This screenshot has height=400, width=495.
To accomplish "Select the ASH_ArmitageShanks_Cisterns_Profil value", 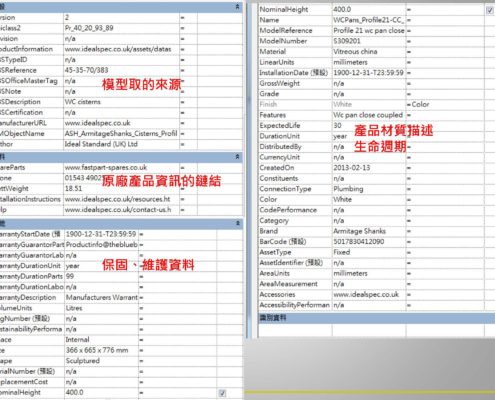I will coord(121,134).
